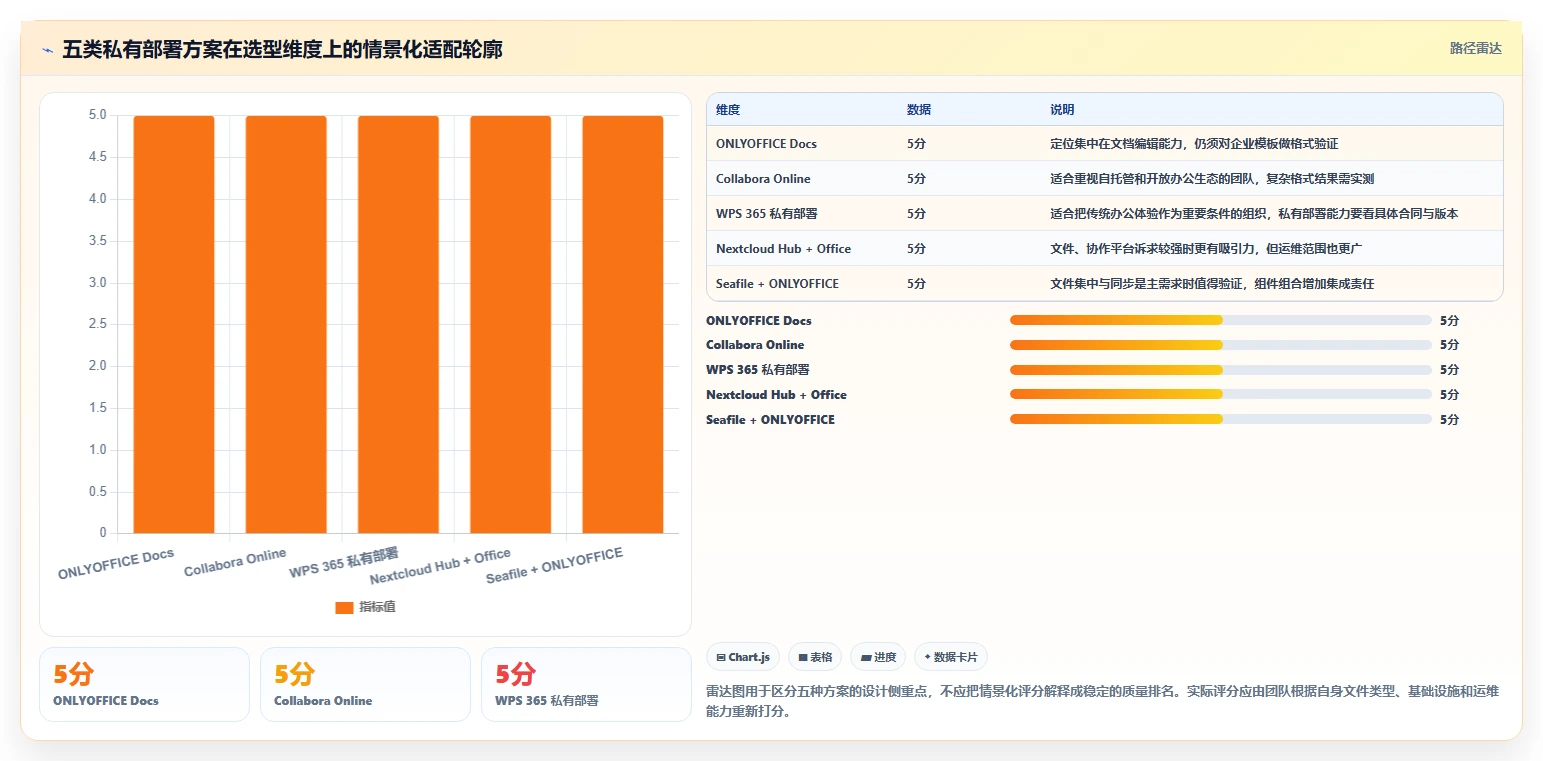
Task: Open the 5分 ONLYOFFICE Docs data card
Action: pos(144,684)
